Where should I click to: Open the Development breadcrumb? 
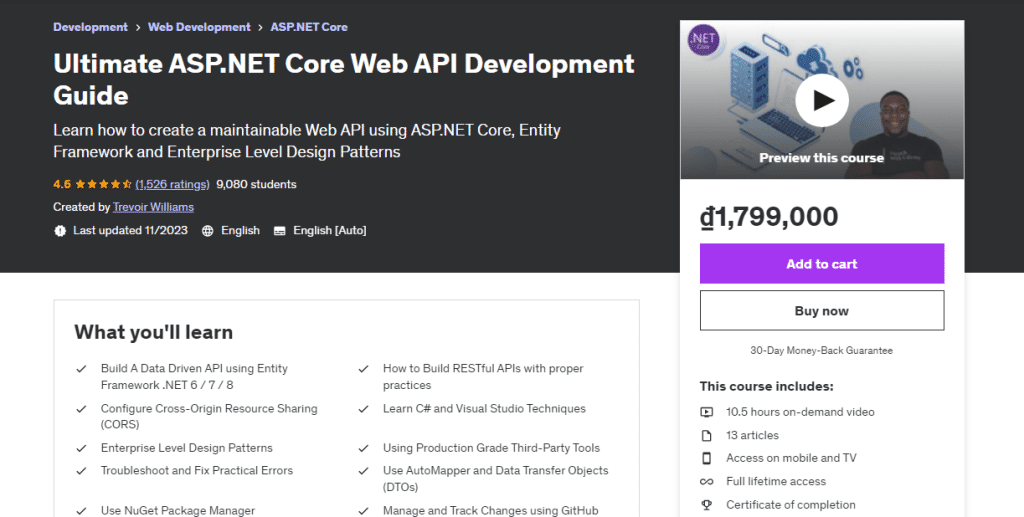[x=90, y=27]
